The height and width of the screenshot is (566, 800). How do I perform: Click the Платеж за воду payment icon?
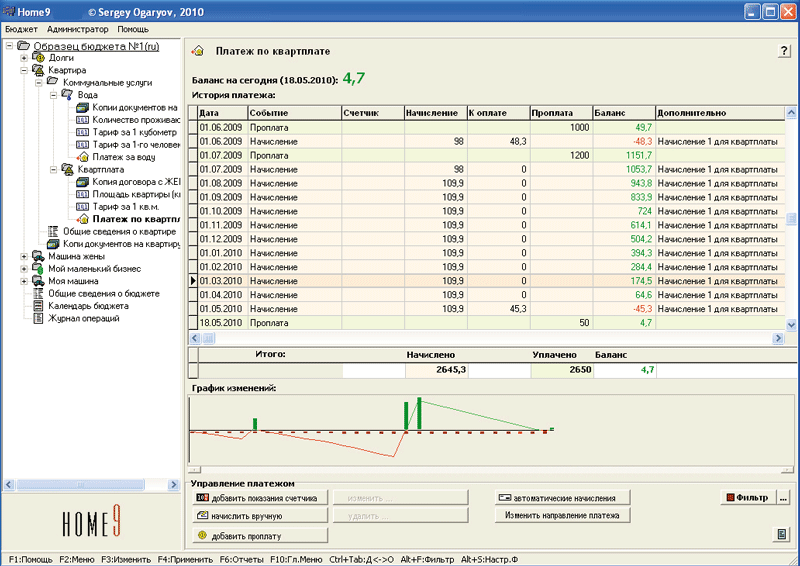coord(83,156)
